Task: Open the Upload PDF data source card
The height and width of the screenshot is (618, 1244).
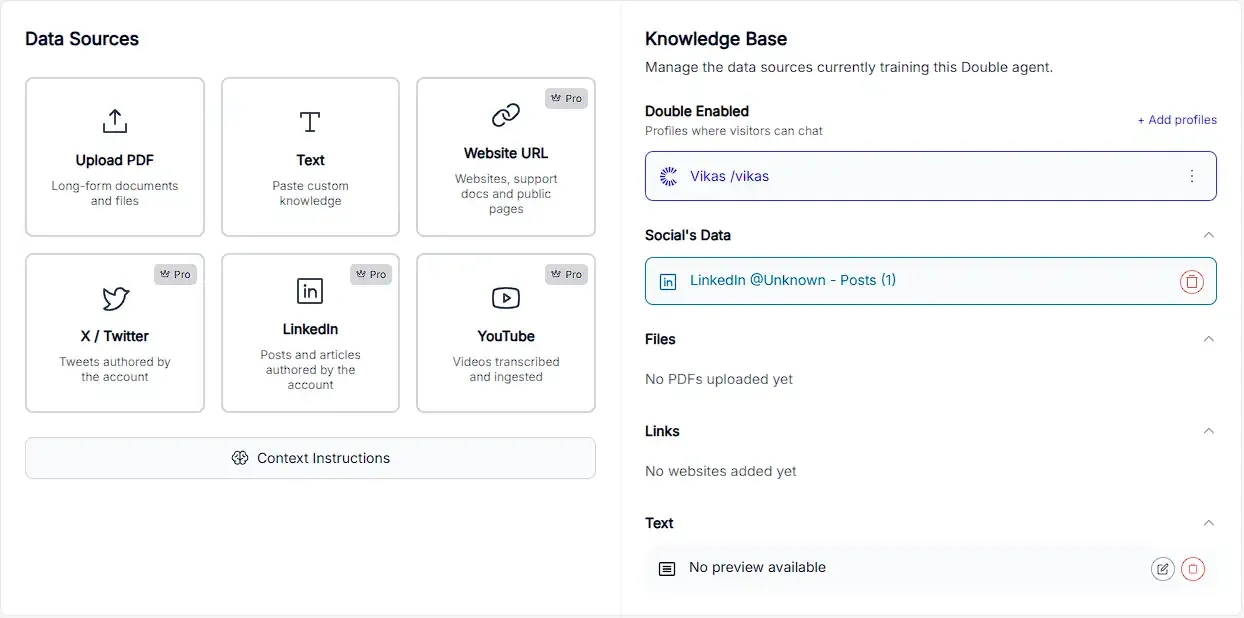Action: [x=115, y=157]
